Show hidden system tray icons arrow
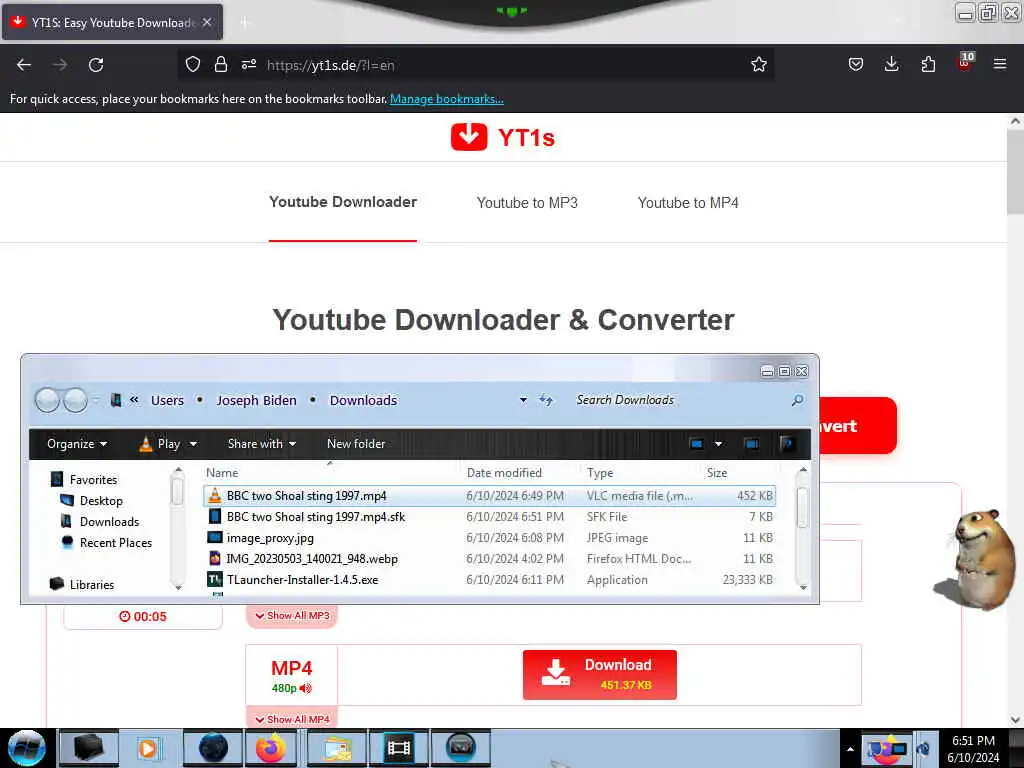 point(850,749)
